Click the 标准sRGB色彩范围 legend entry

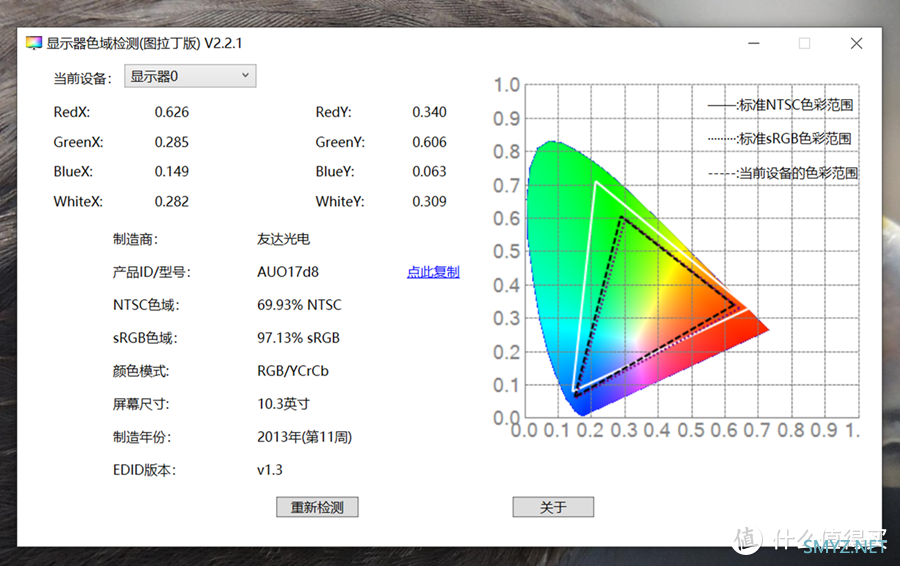tap(779, 139)
